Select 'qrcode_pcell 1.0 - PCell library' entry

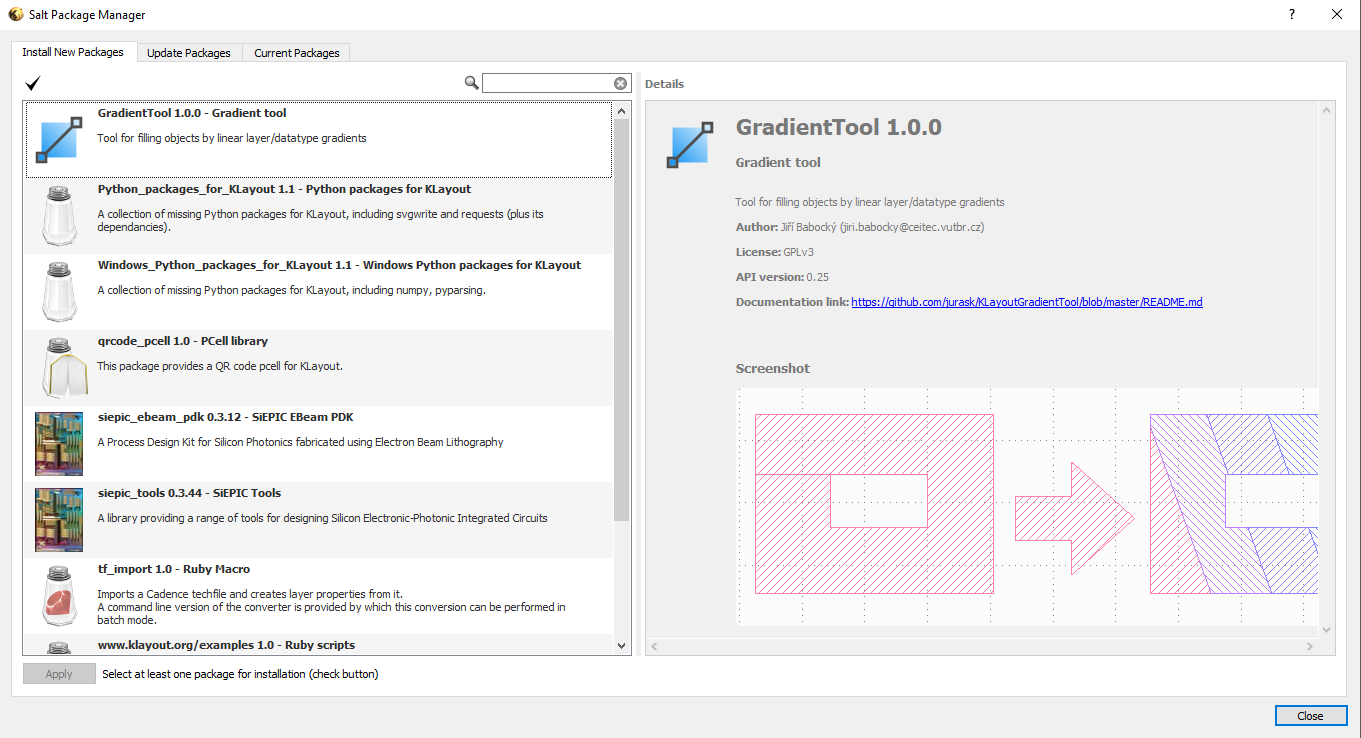318,368
